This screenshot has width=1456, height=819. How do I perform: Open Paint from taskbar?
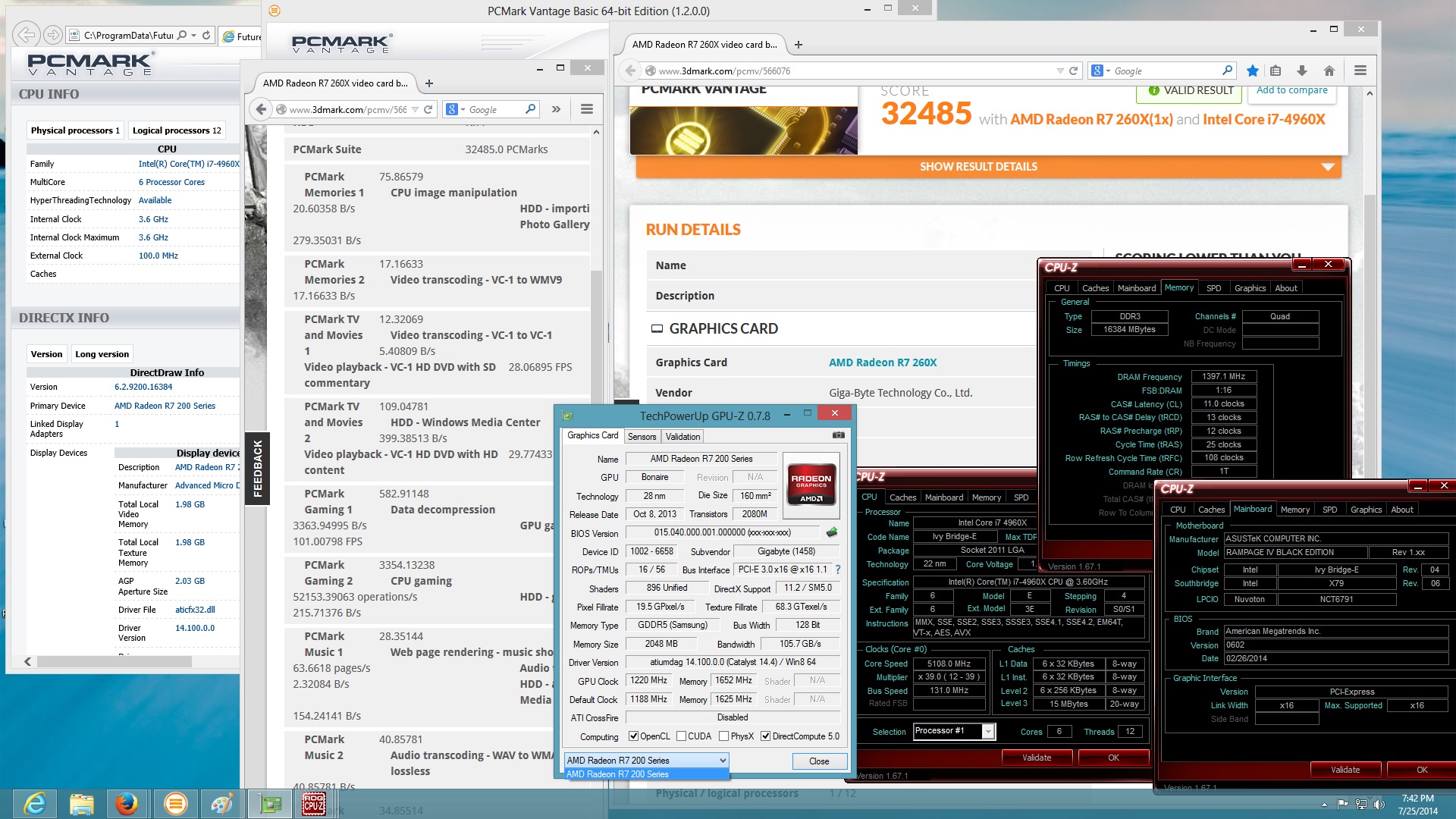[x=221, y=803]
